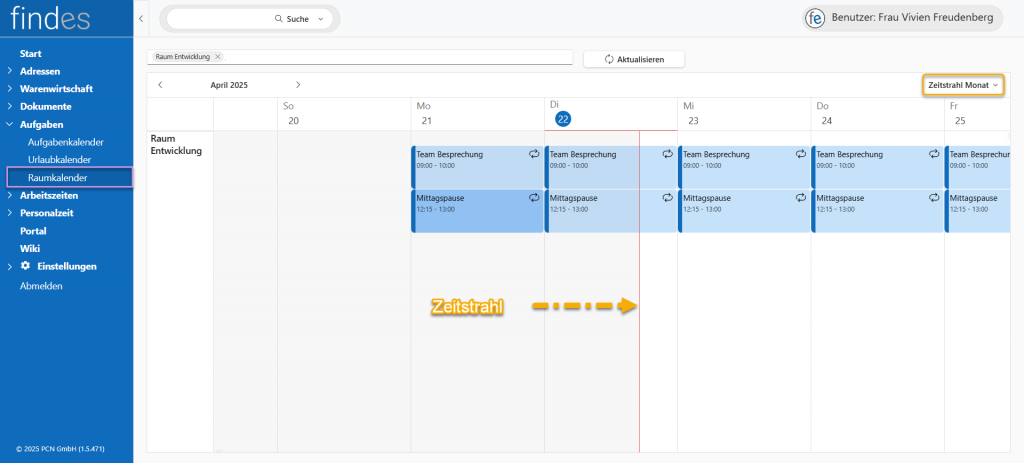Image resolution: width=1024 pixels, height=463 pixels.
Task: Remove the Raum Entwicklung filter tag
Action: click(218, 57)
